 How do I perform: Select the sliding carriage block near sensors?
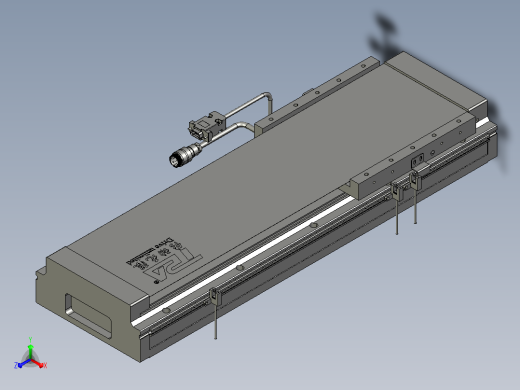pos(413,157)
